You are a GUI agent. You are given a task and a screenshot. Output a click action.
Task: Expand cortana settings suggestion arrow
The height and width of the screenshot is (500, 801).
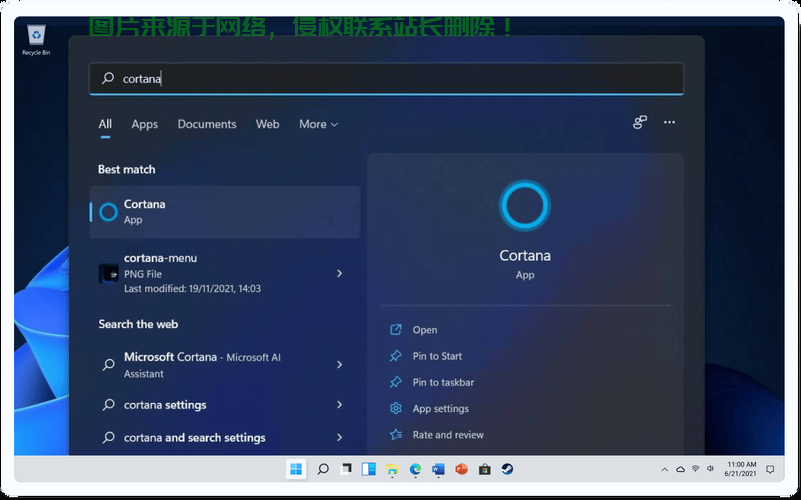tap(340, 404)
